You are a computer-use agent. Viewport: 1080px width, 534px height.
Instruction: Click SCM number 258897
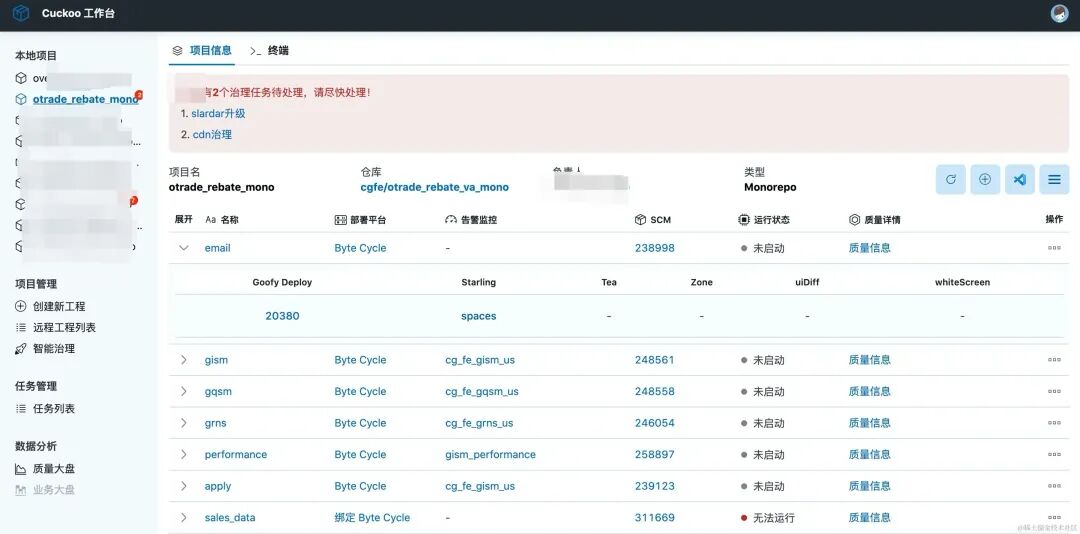tap(654, 455)
